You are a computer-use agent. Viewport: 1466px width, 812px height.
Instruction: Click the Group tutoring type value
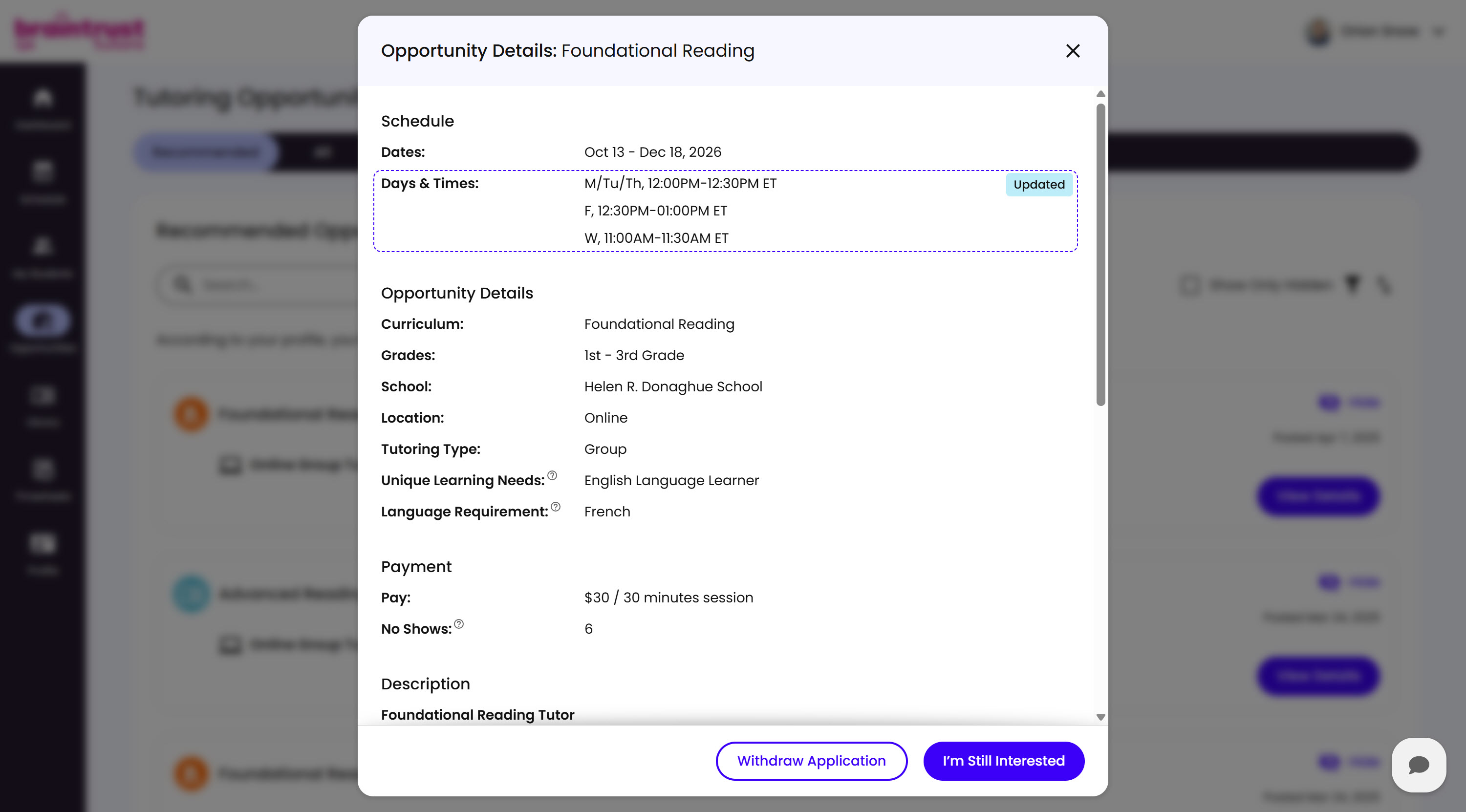tap(605, 449)
